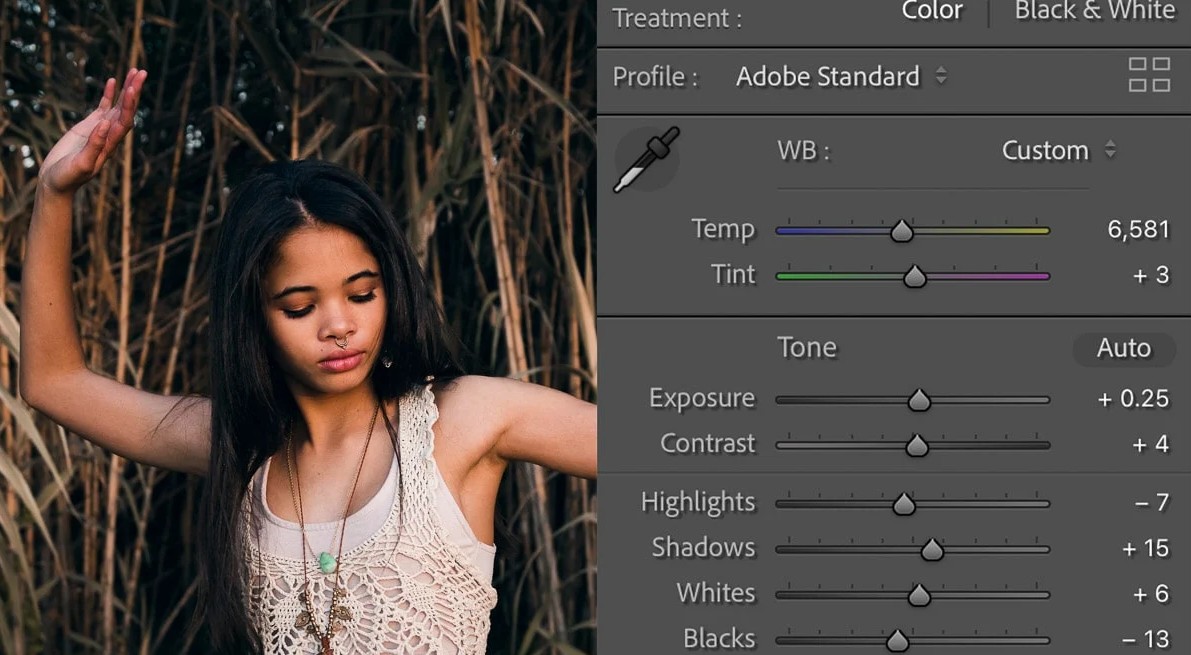Click the Shadows value field +15

click(x=1145, y=548)
